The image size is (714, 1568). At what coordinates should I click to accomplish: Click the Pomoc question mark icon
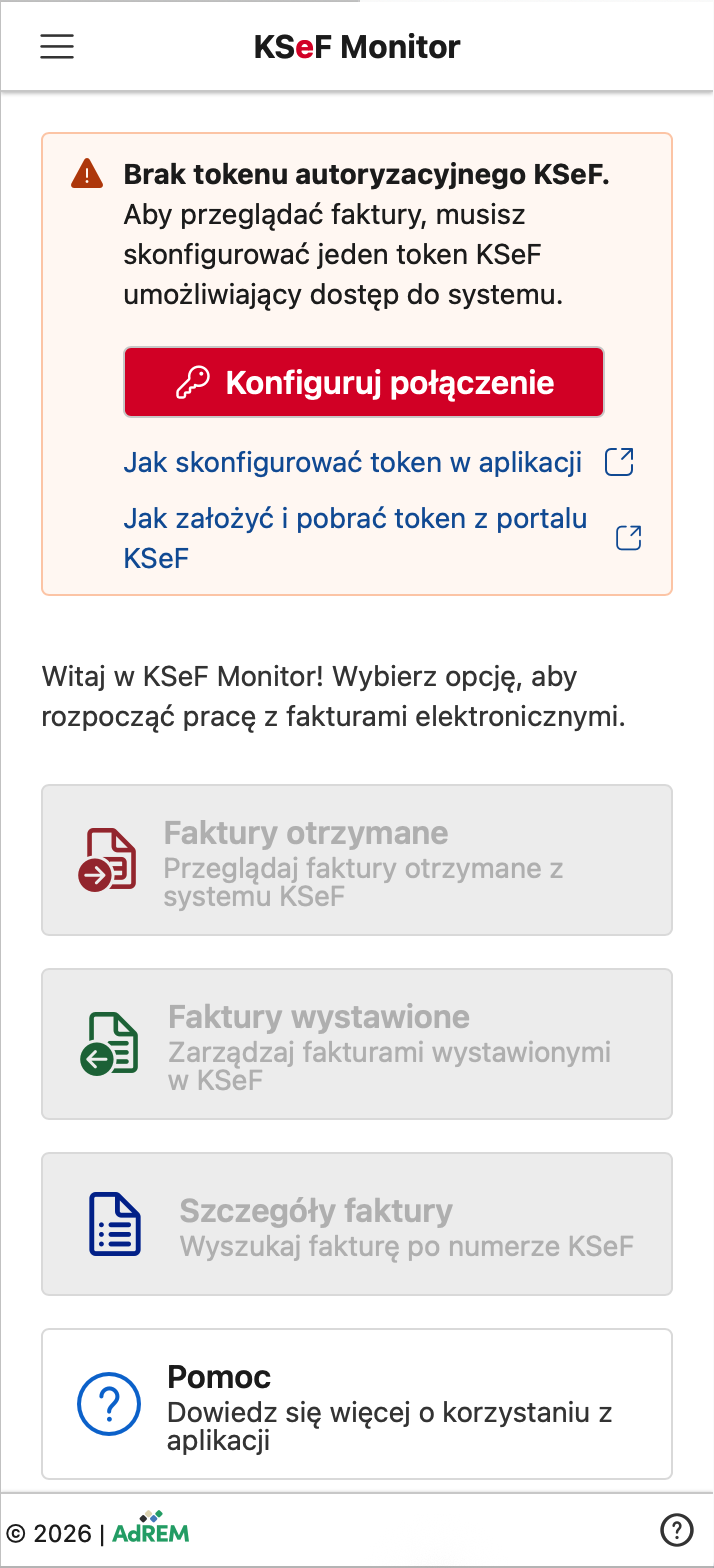(x=109, y=1403)
